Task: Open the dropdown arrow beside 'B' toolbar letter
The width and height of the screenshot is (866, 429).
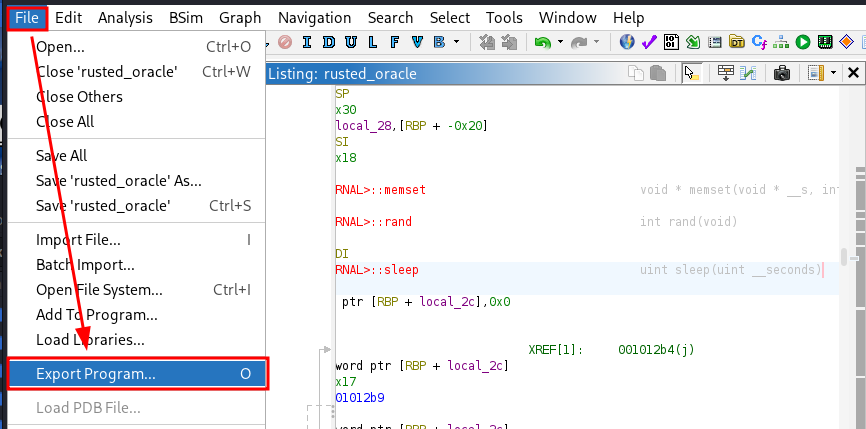Action: (x=457, y=42)
